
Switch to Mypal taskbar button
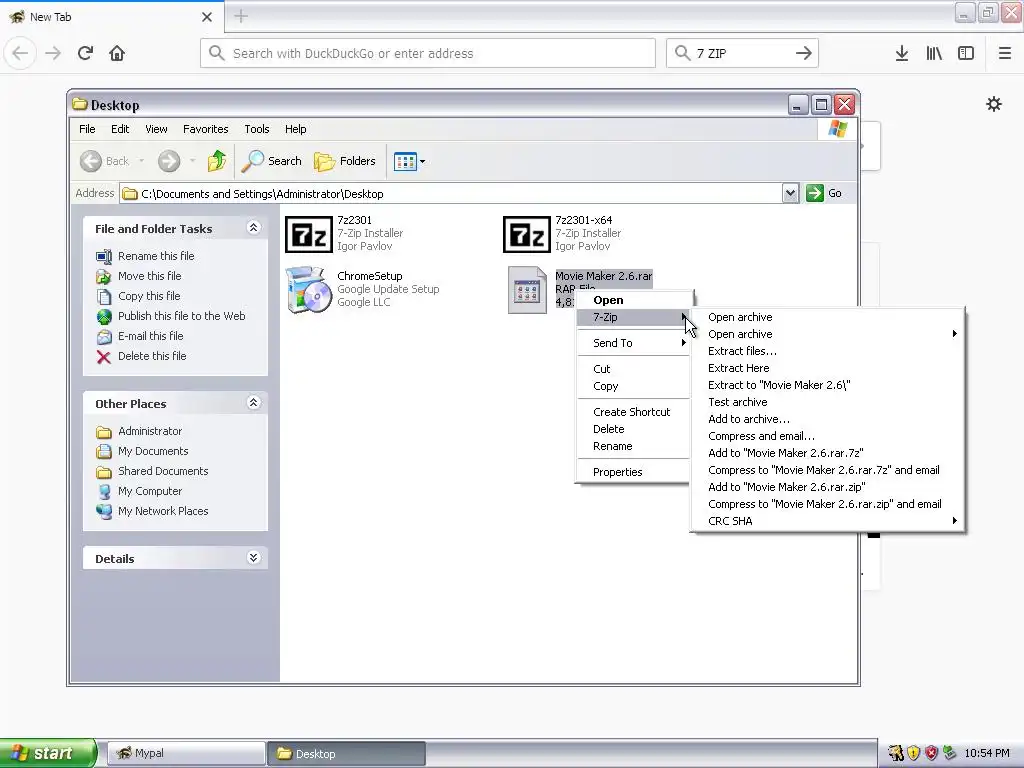[185, 753]
